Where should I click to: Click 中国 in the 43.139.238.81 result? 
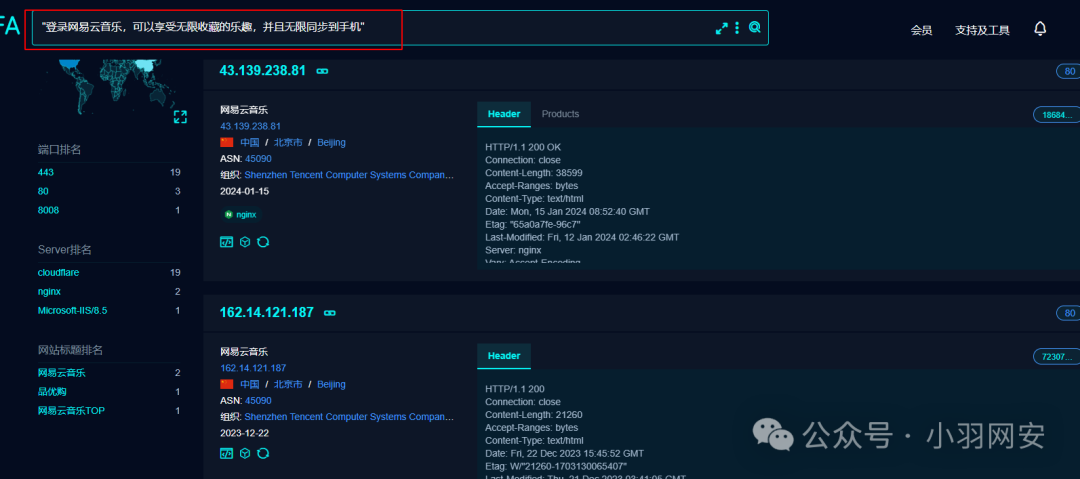tap(249, 143)
